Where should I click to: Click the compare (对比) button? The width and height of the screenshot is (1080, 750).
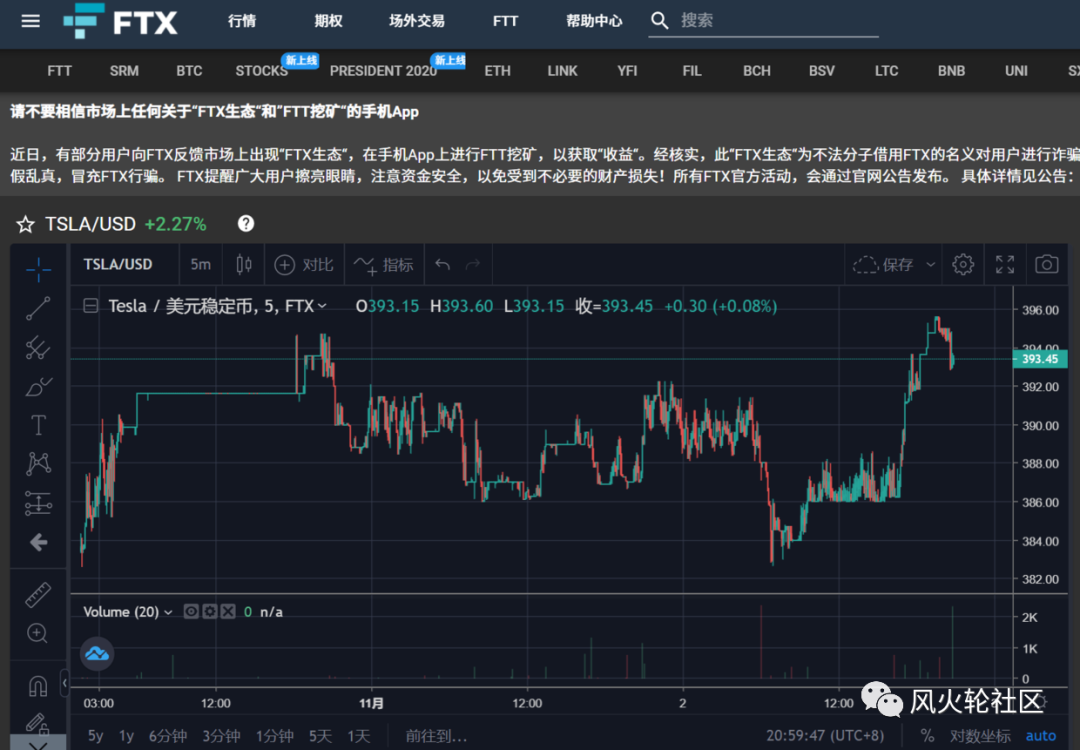304,264
